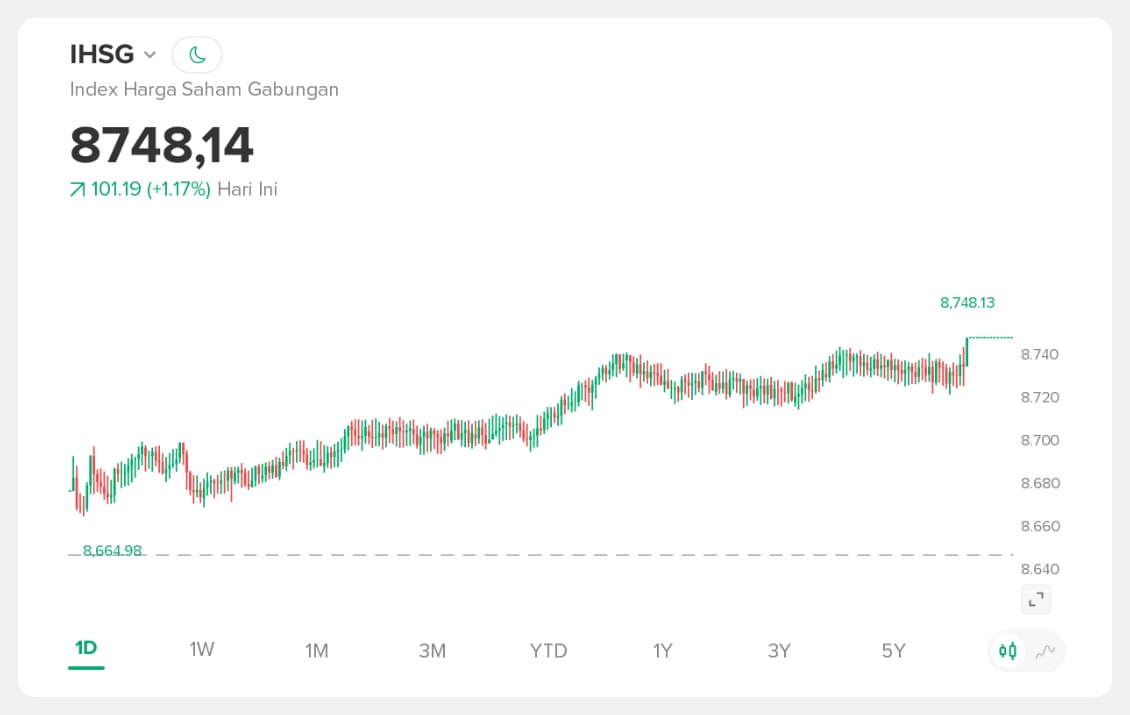Select the 1W time range tab
1130x715 pixels.
pyautogui.click(x=202, y=650)
